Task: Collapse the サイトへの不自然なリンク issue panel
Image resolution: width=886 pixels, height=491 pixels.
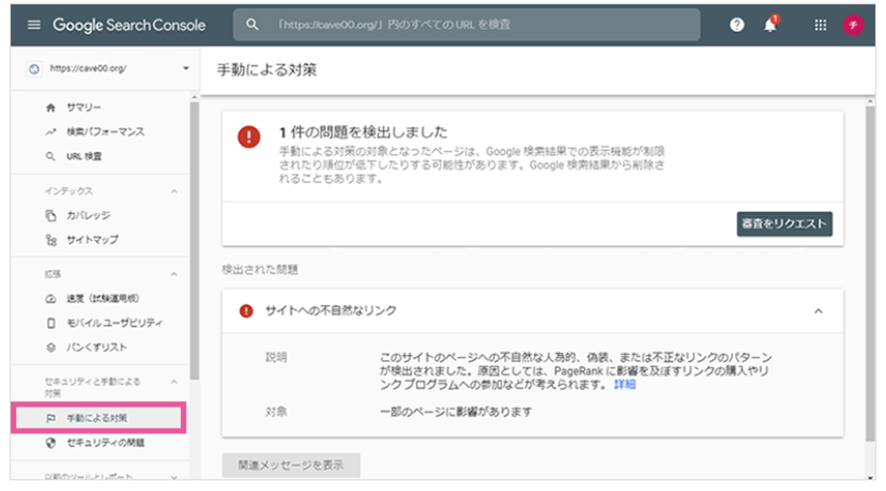Action: coord(818,311)
